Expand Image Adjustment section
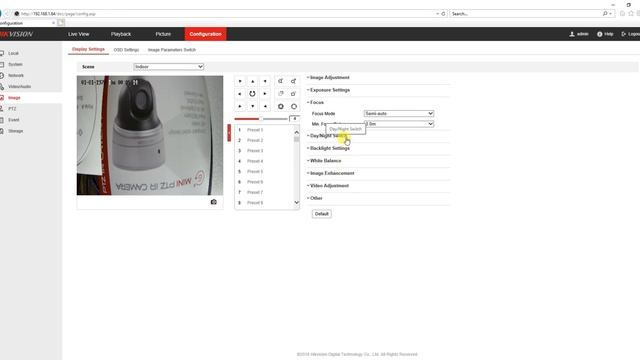The width and height of the screenshot is (640, 360). tap(329, 78)
